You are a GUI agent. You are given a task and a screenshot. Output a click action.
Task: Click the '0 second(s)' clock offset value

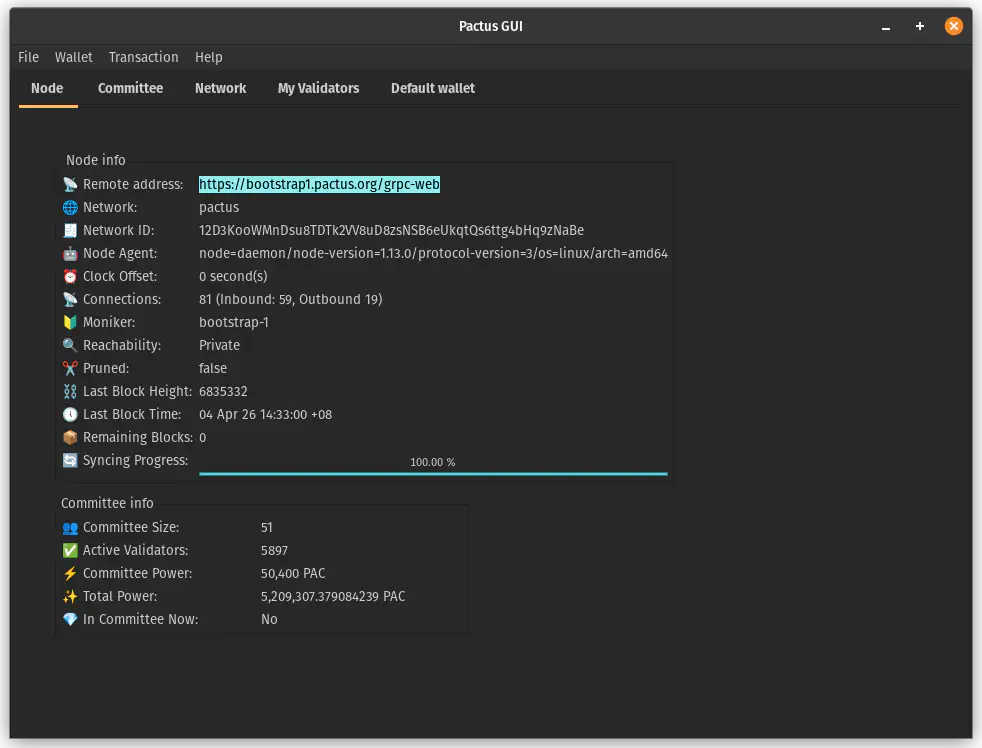(233, 276)
